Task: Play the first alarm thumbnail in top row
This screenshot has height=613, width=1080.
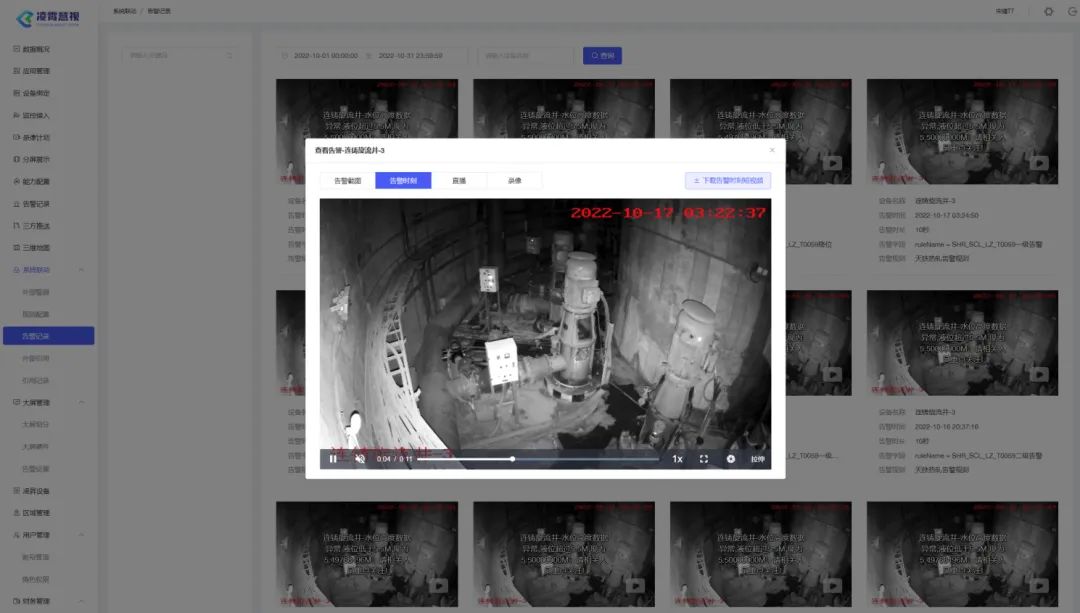Action: 367,131
